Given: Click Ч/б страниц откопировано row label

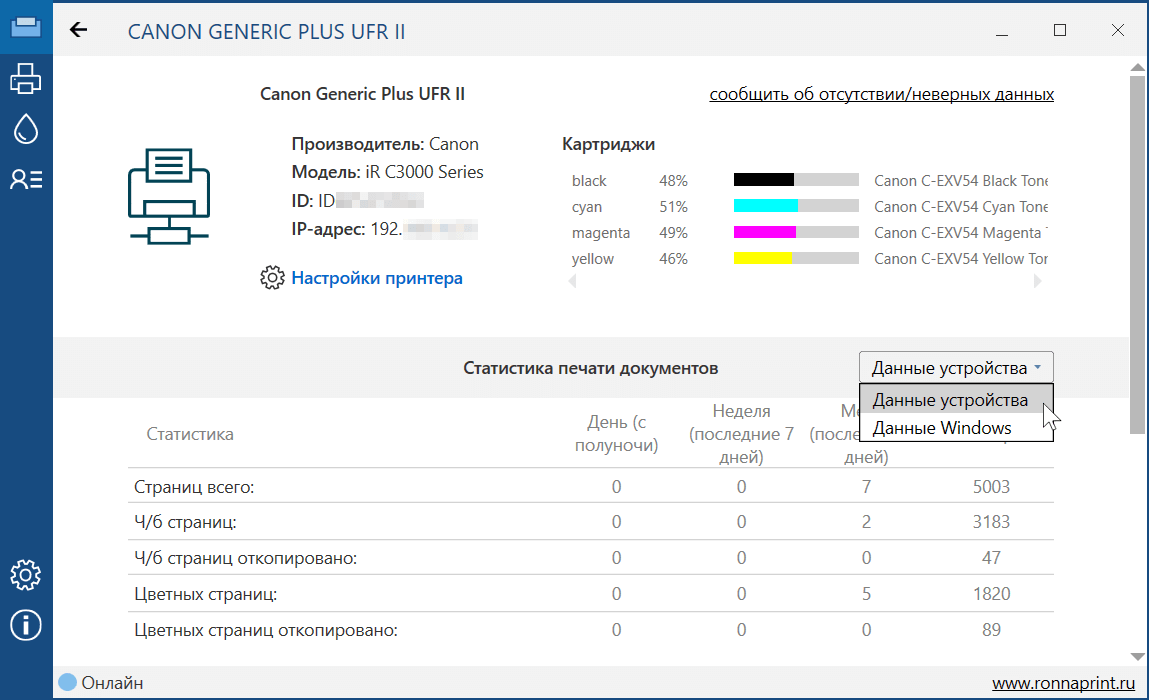Looking at the screenshot, I should tap(245, 558).
